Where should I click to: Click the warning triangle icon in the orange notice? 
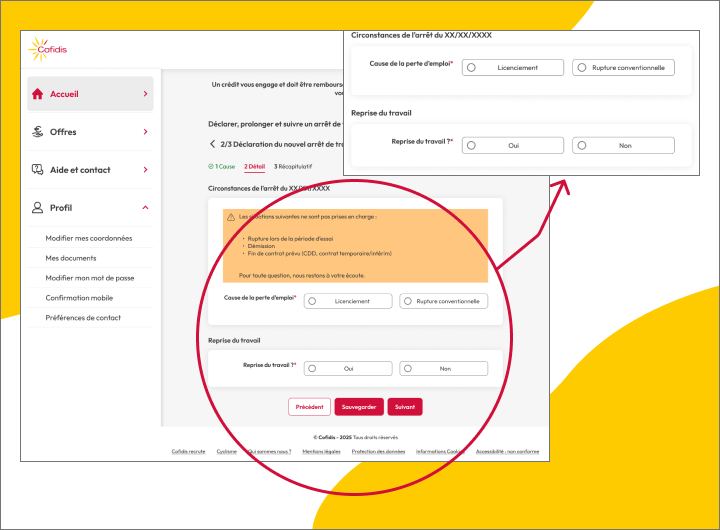[230, 216]
